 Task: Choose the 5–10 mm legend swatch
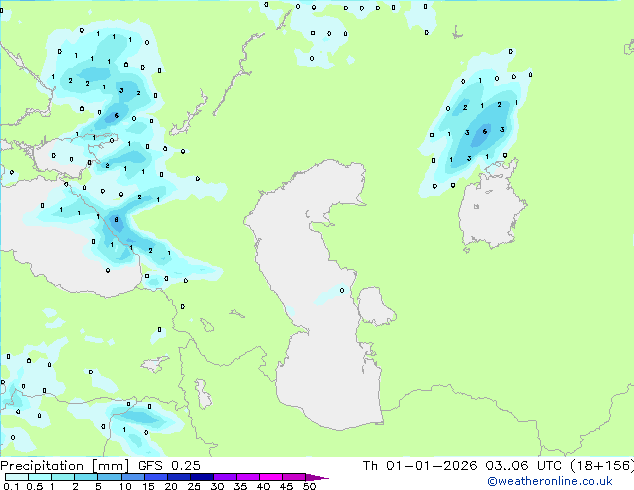[109, 477]
